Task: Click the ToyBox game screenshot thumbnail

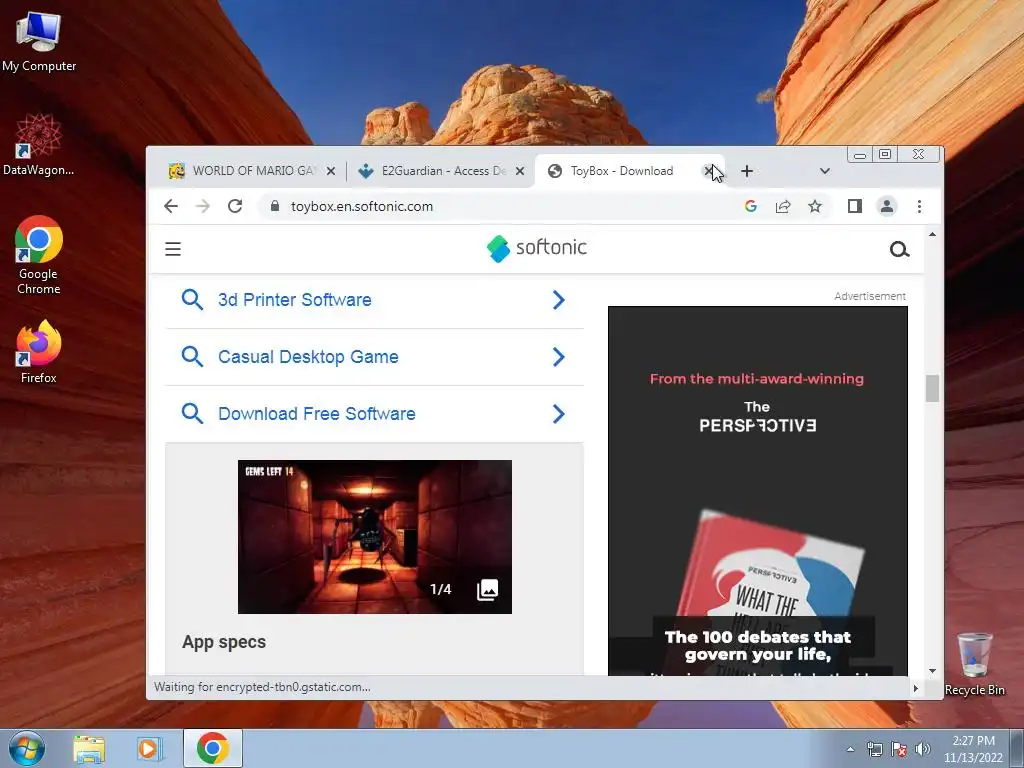Action: tap(375, 537)
